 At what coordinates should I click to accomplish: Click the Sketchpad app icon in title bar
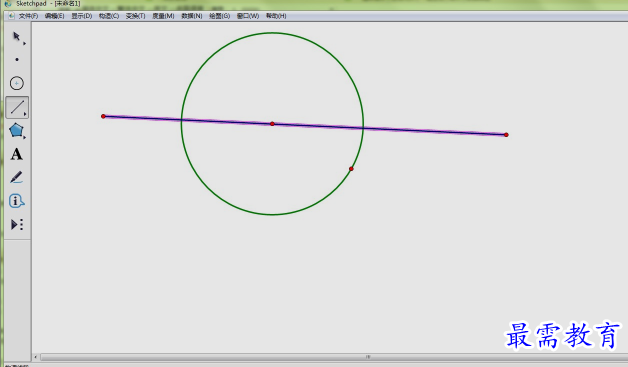(x=8, y=4)
